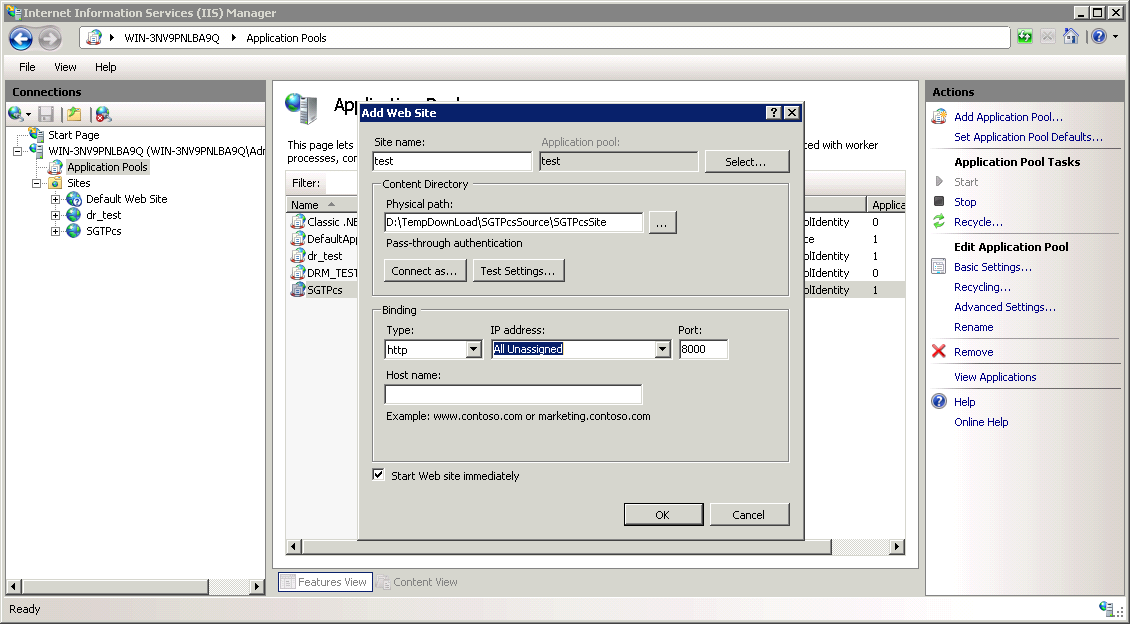The height and width of the screenshot is (624, 1130).
Task: Click View Applications link
Action: (995, 377)
